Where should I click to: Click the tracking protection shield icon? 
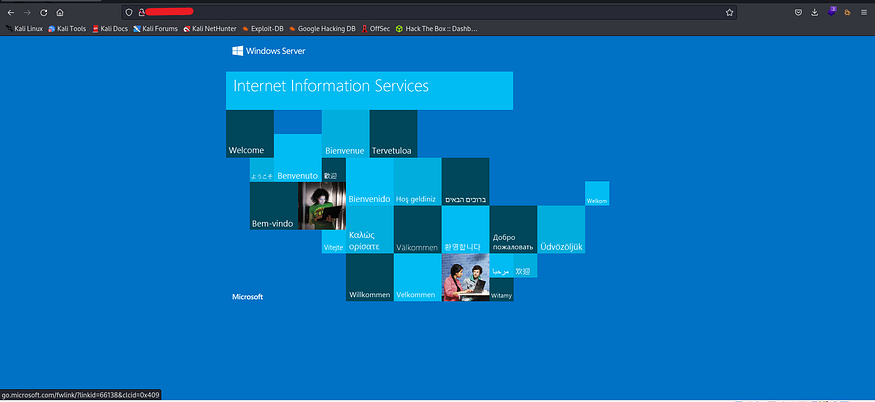[x=129, y=12]
